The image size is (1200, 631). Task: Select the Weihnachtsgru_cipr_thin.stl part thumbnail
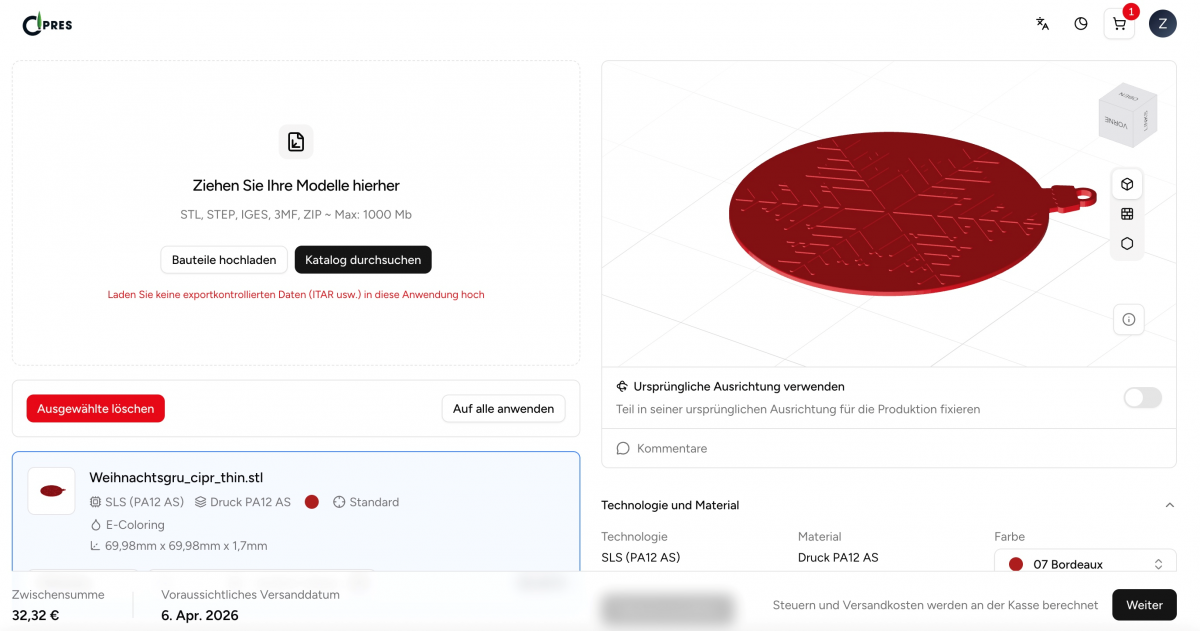coord(51,491)
